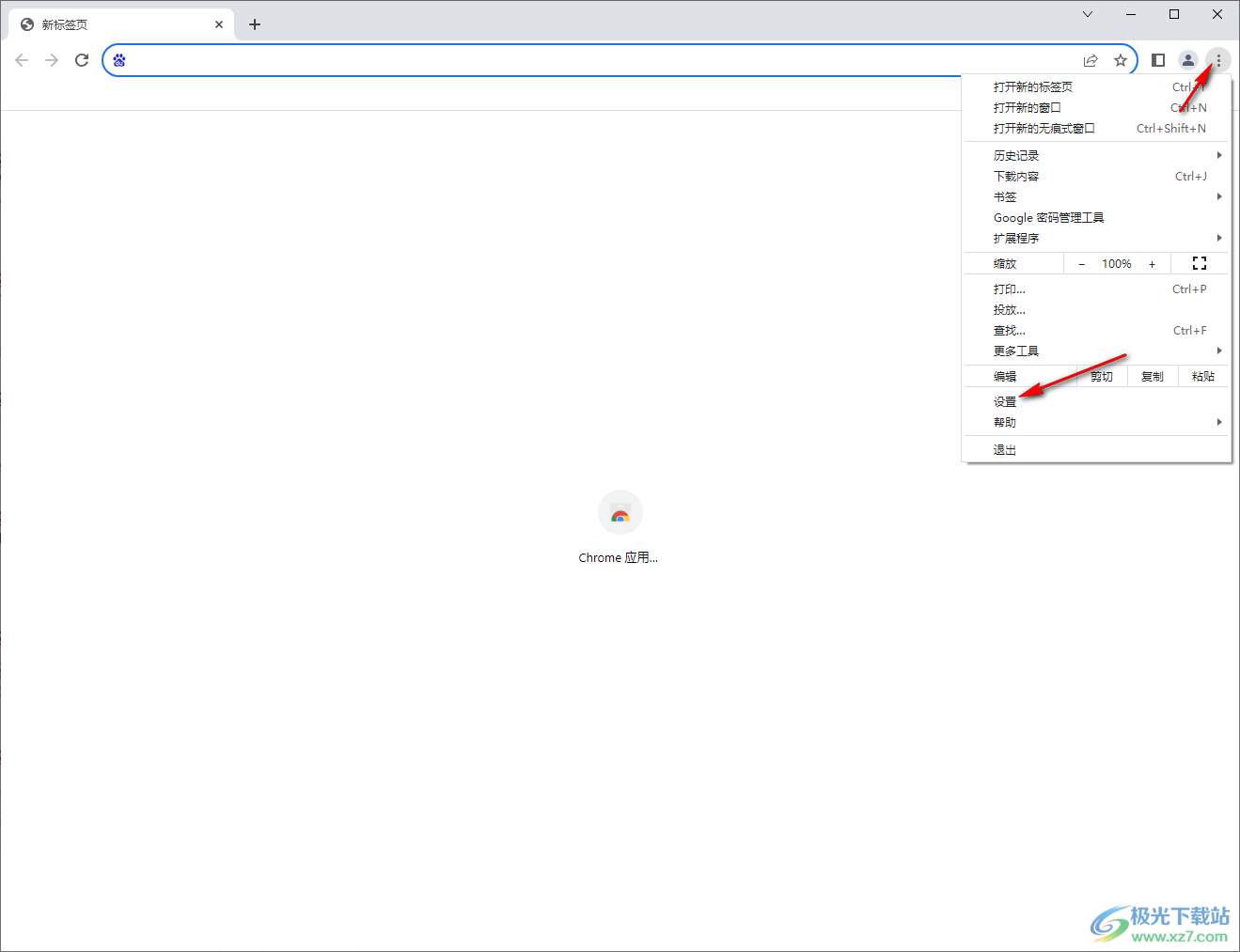The image size is (1240, 952).
Task: Open 设置 from the menu
Action: pyautogui.click(x=1096, y=402)
